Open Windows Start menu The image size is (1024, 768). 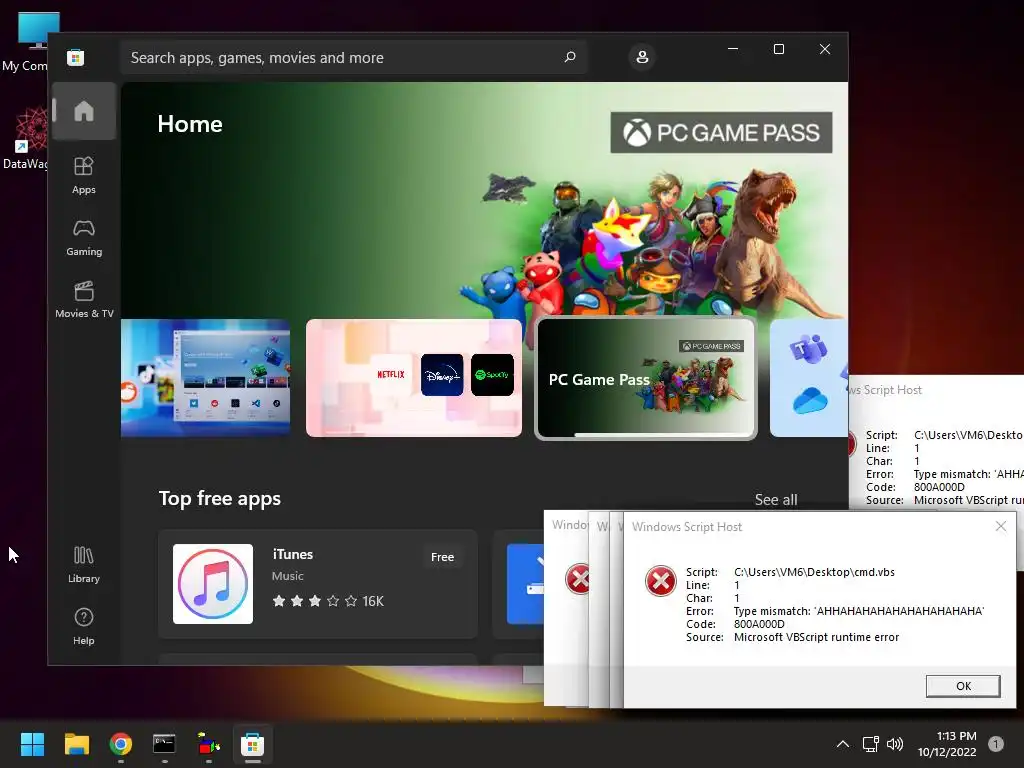[x=32, y=744]
